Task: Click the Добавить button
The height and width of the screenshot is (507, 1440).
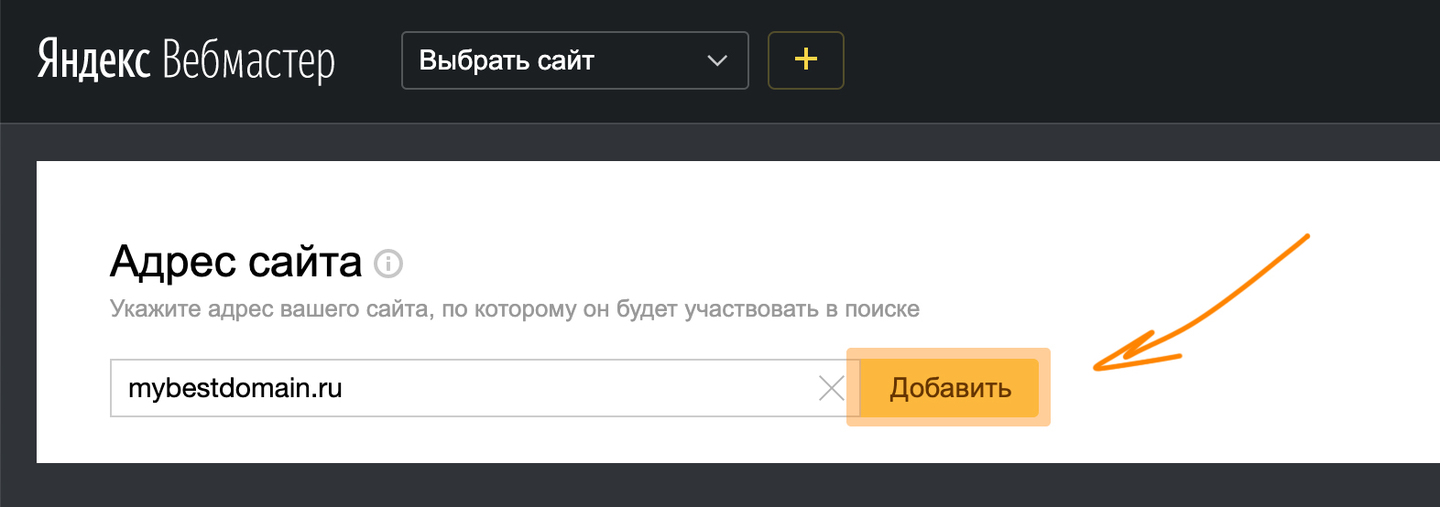Action: click(950, 388)
